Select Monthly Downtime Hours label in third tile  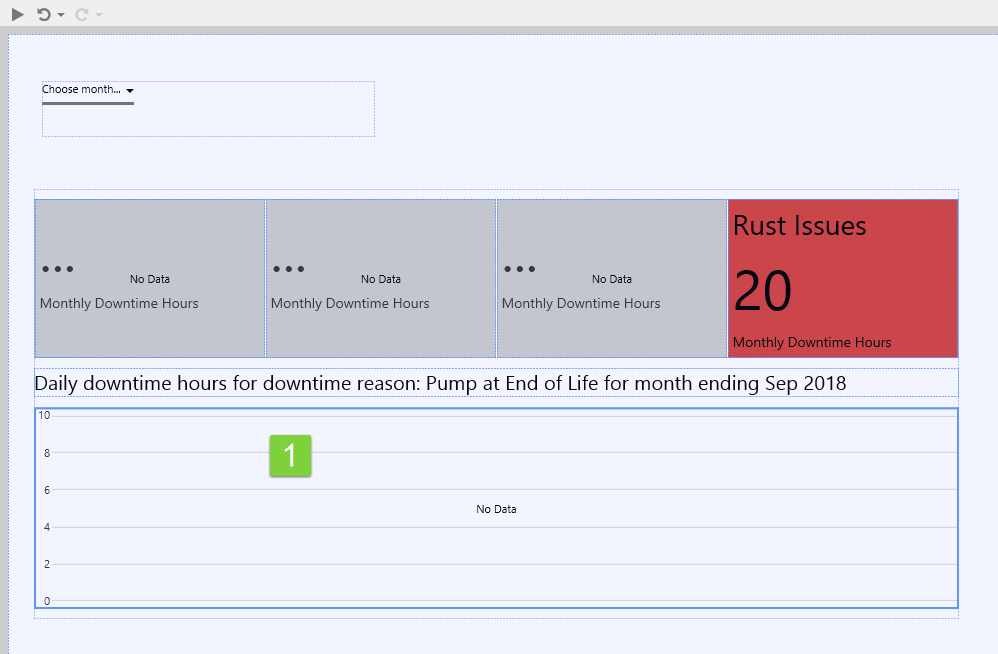(x=581, y=303)
